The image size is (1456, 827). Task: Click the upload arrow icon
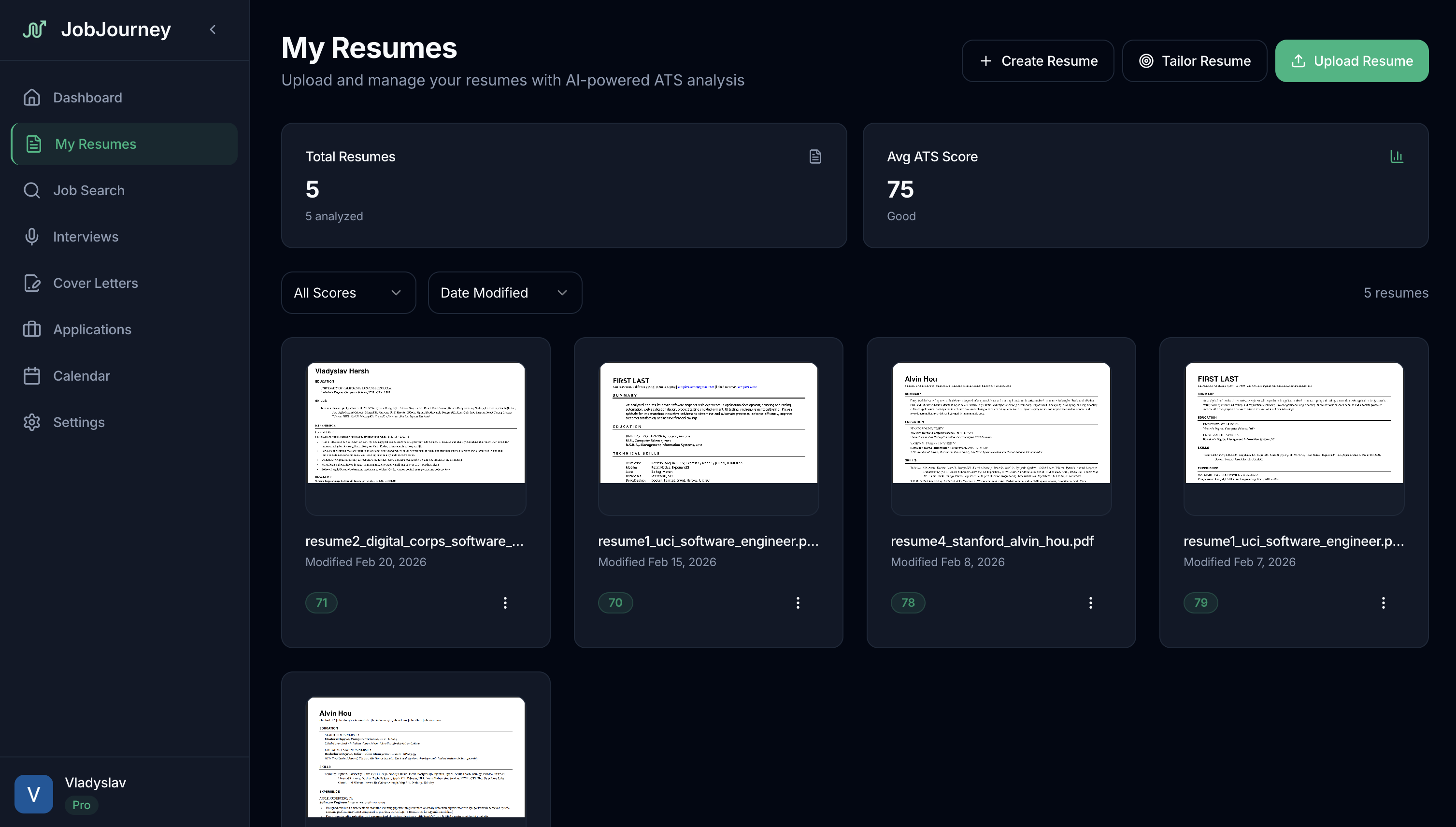tap(1298, 61)
